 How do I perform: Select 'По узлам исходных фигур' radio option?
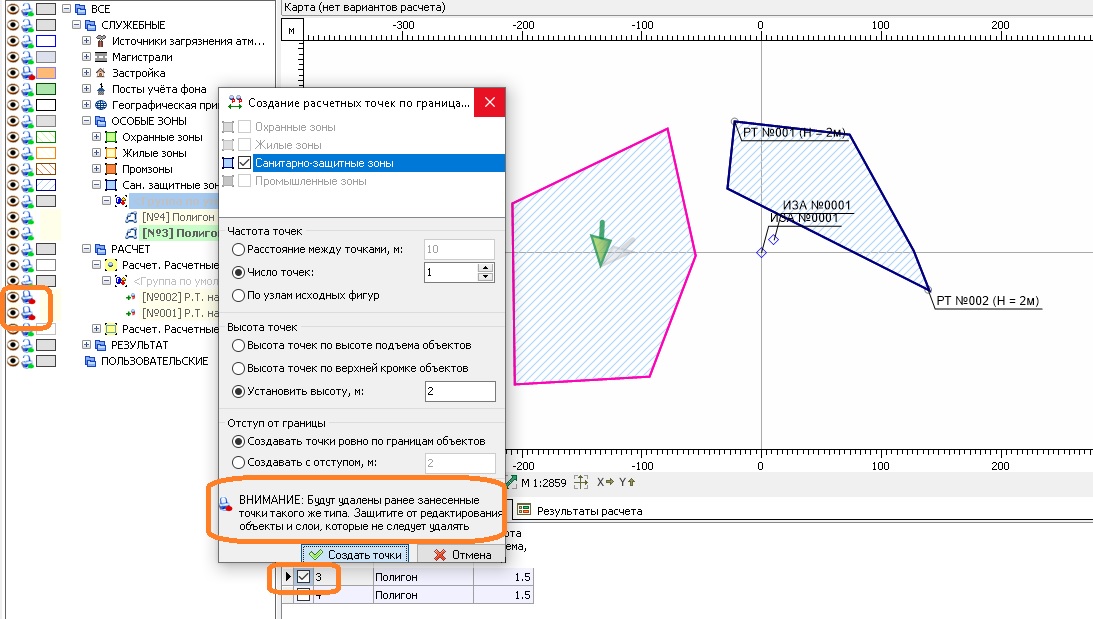tap(238, 295)
